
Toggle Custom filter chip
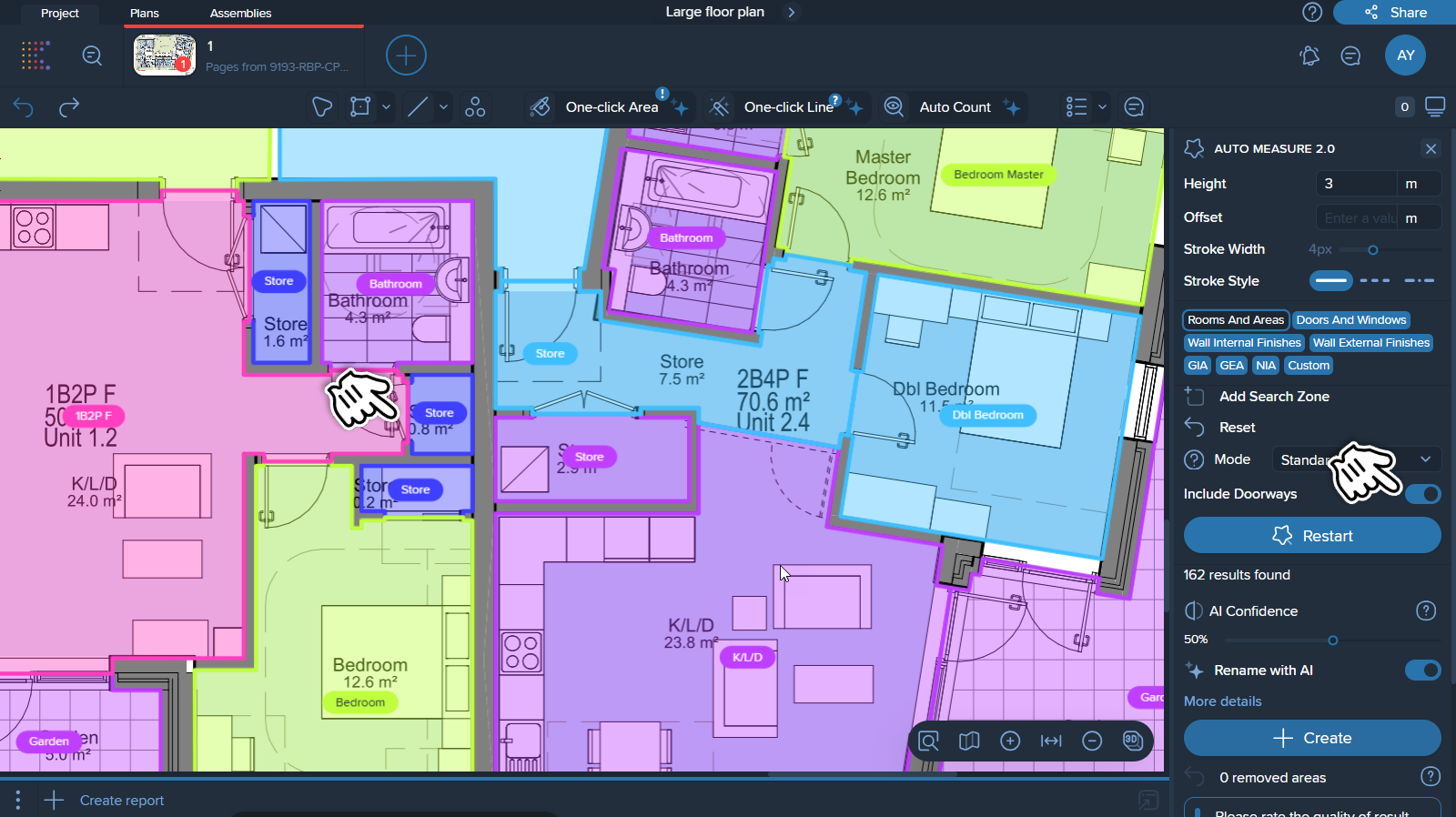click(x=1309, y=365)
